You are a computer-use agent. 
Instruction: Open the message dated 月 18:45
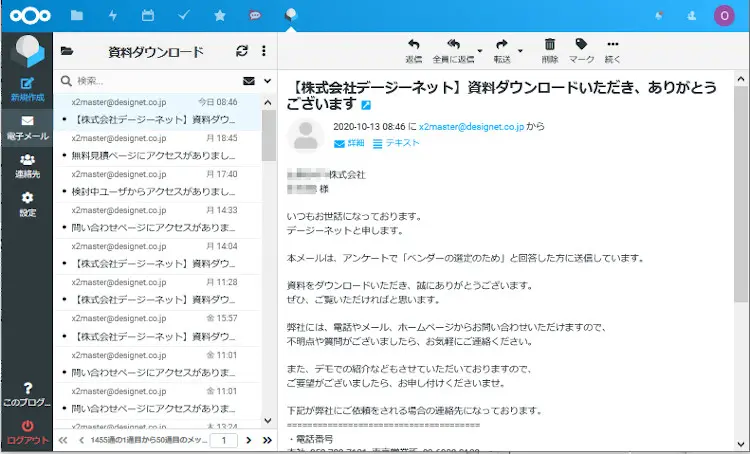coord(158,148)
